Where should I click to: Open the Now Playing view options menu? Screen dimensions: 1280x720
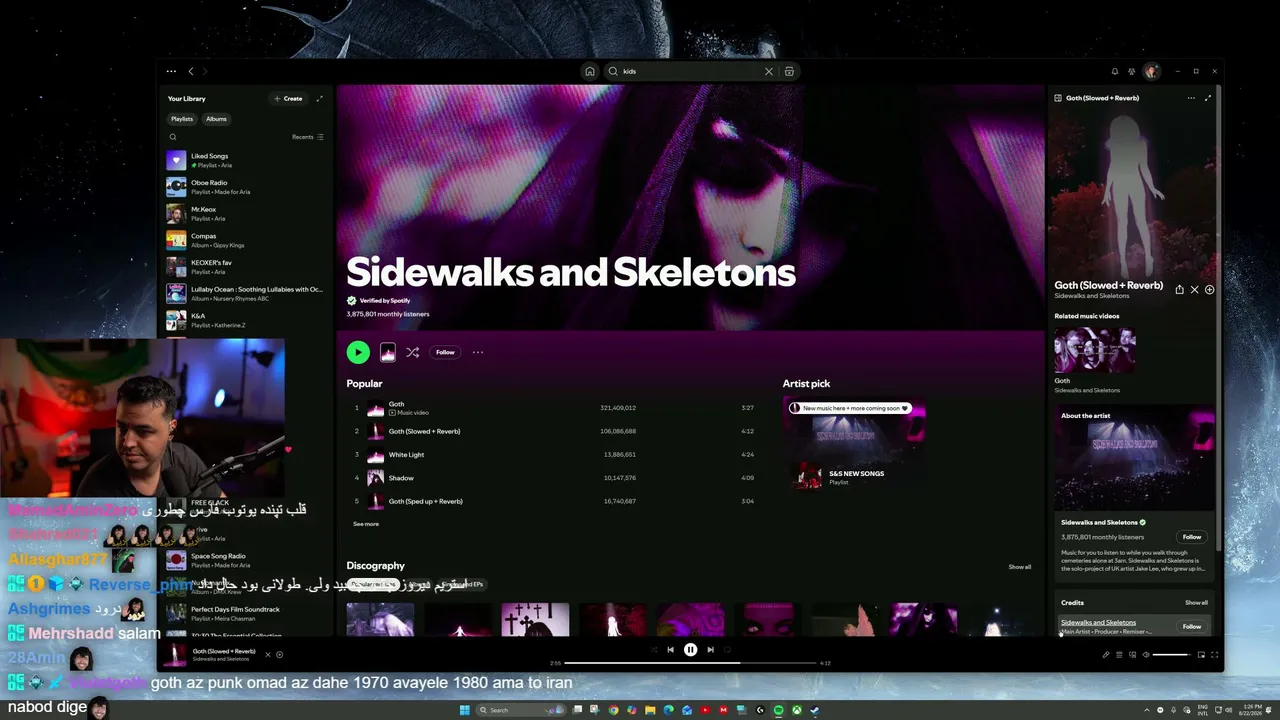(x=1191, y=98)
